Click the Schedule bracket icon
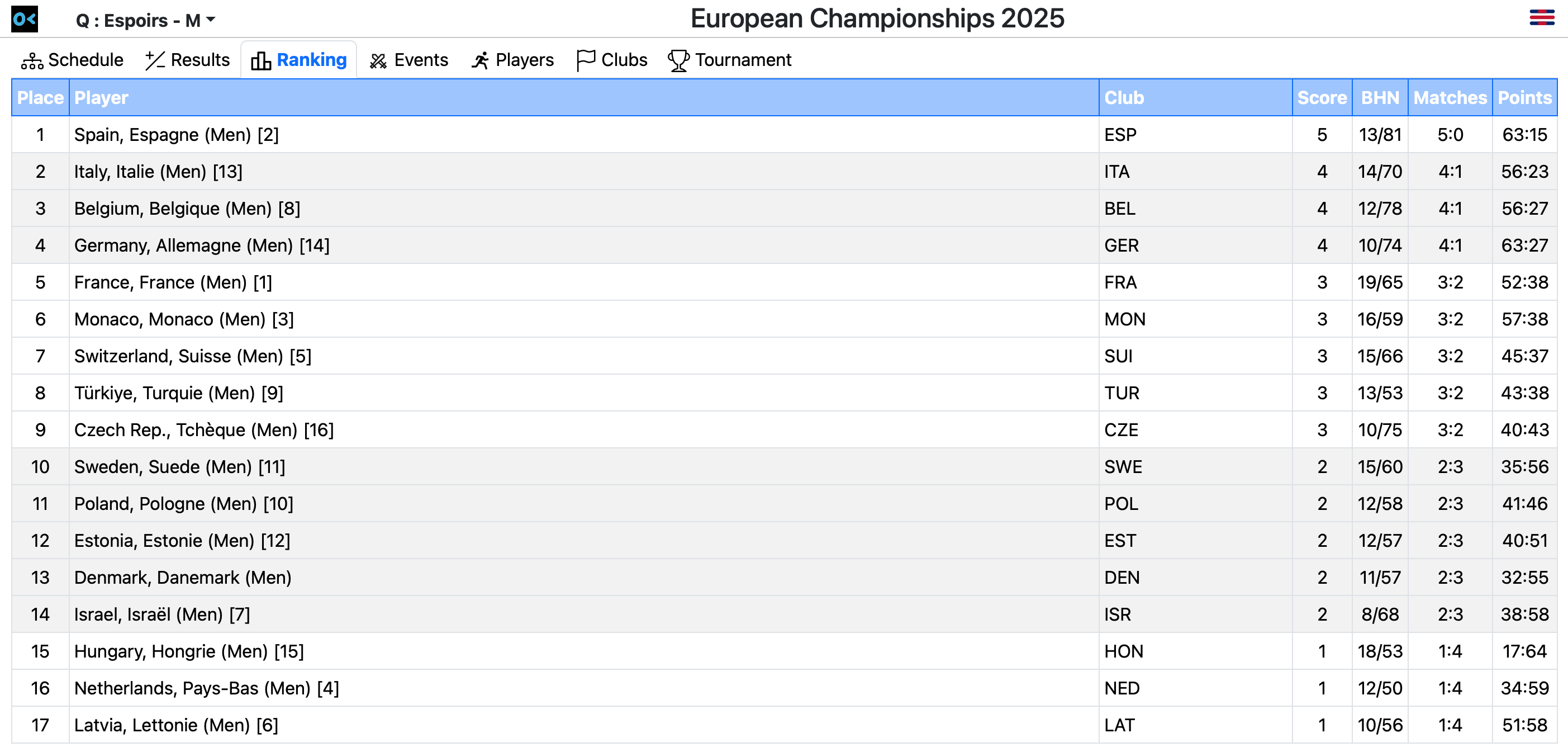The width and height of the screenshot is (1568, 747). tap(32, 61)
